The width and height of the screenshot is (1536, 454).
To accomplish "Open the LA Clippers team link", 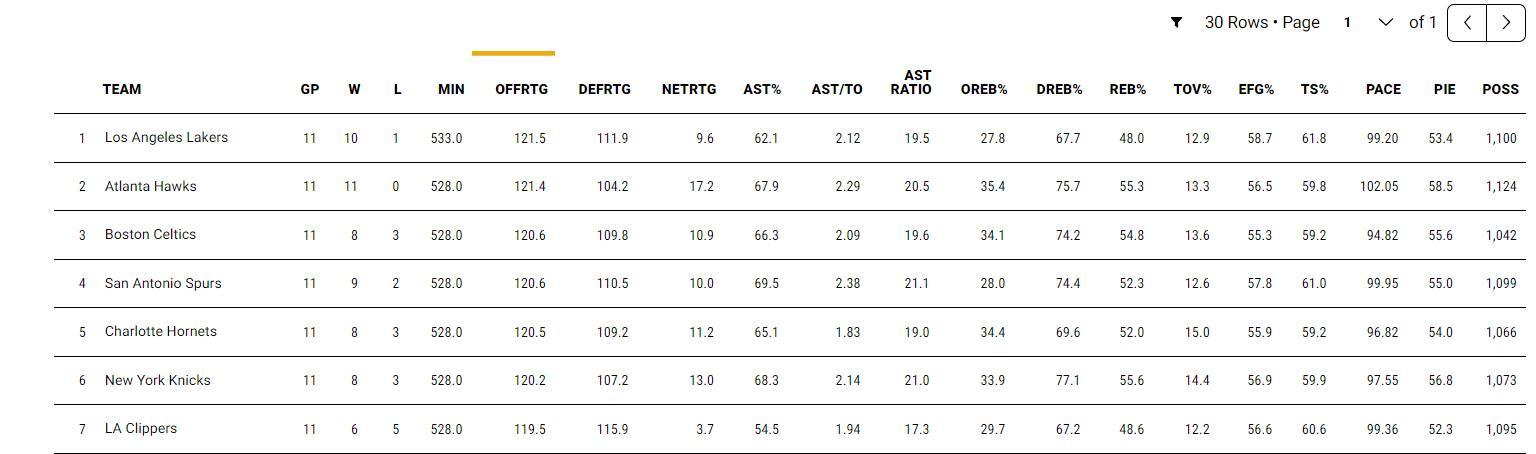I will [141, 428].
